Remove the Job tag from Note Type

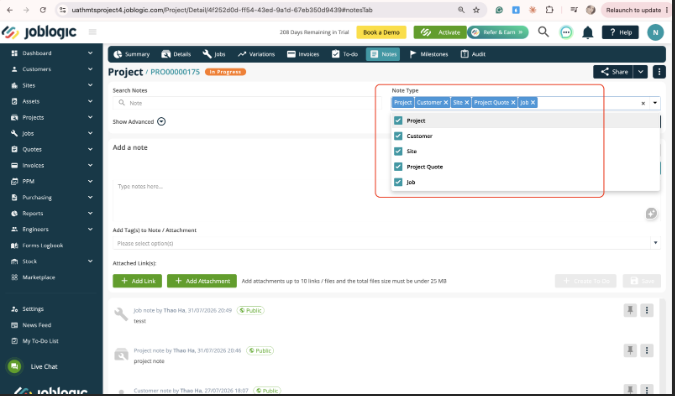[533, 102]
